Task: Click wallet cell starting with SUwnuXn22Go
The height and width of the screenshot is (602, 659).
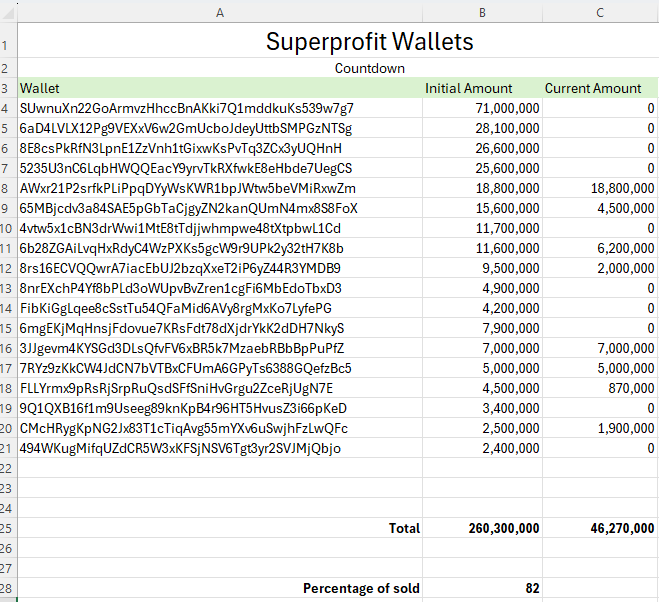Action: click(x=220, y=108)
